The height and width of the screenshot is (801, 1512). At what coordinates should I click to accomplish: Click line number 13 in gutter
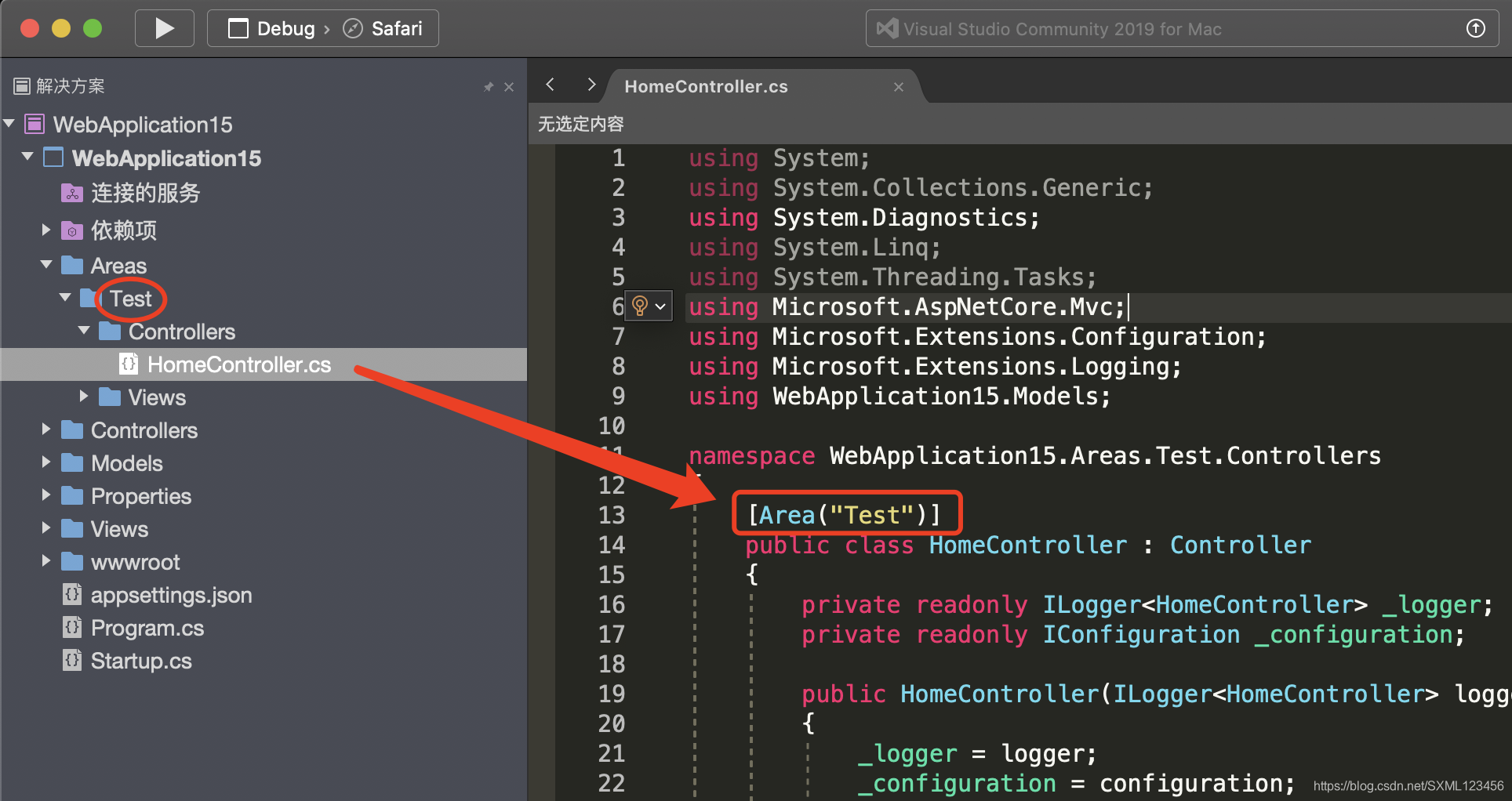point(612,515)
